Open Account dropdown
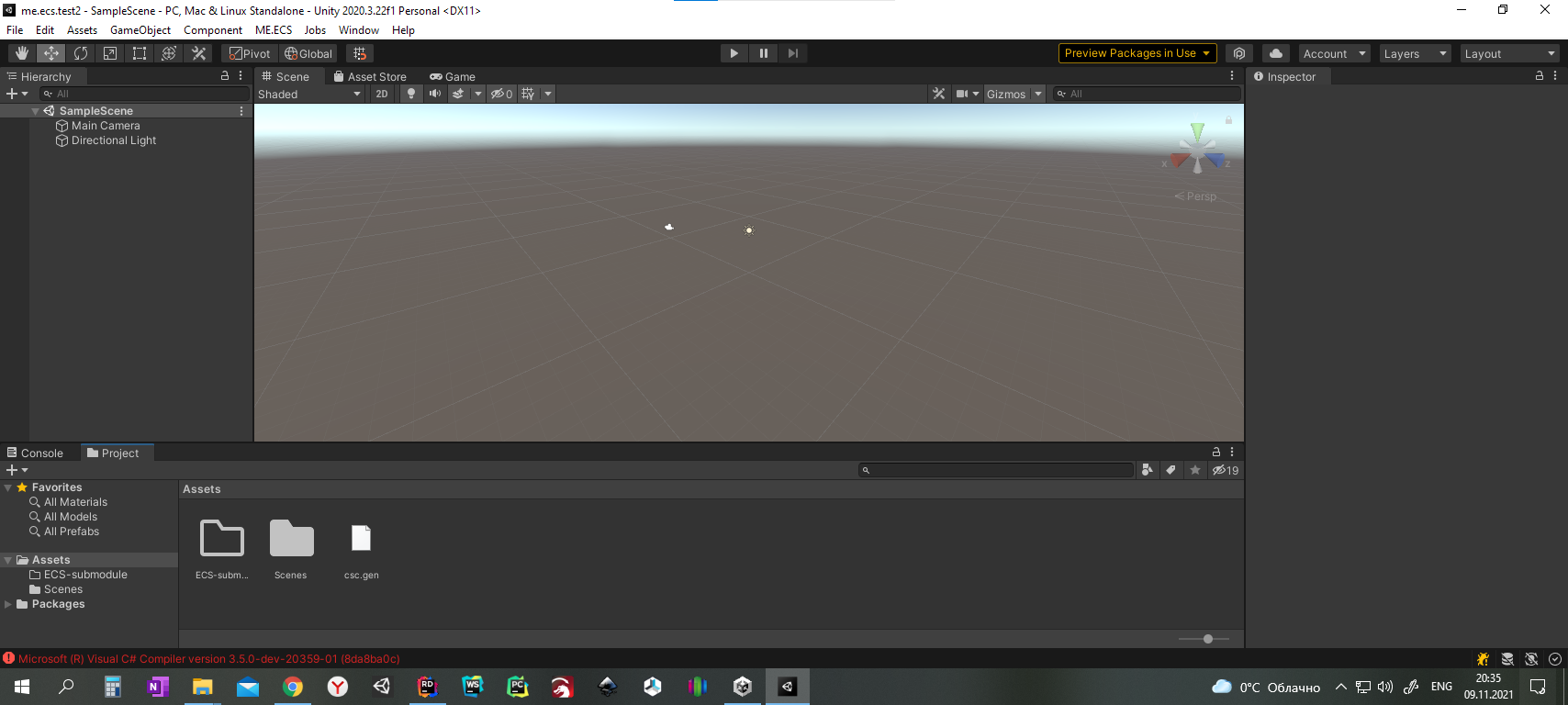This screenshot has width=1568, height=705. click(x=1334, y=53)
